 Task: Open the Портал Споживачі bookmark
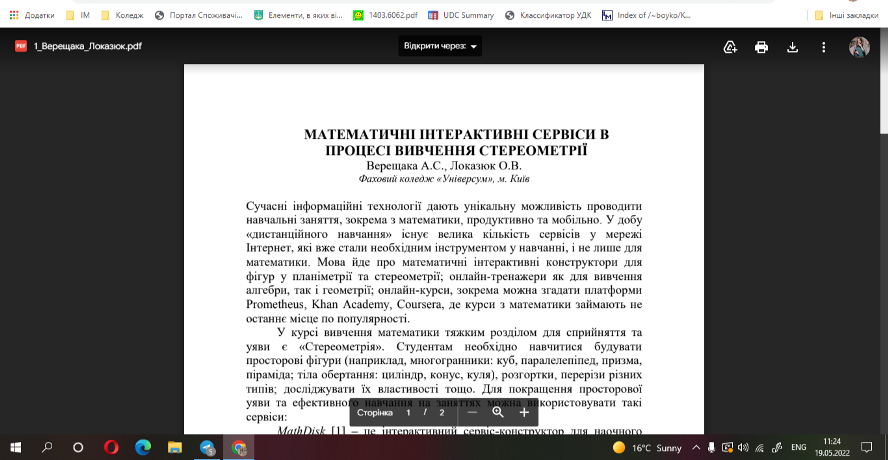tap(199, 15)
